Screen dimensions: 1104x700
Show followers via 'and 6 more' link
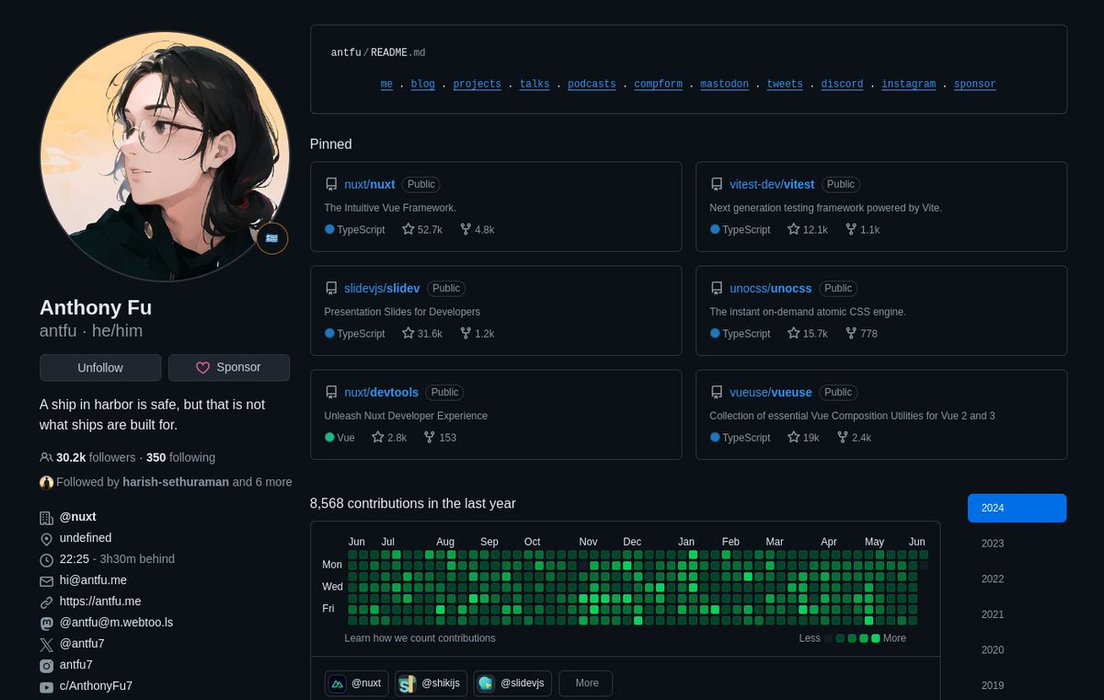pos(262,482)
